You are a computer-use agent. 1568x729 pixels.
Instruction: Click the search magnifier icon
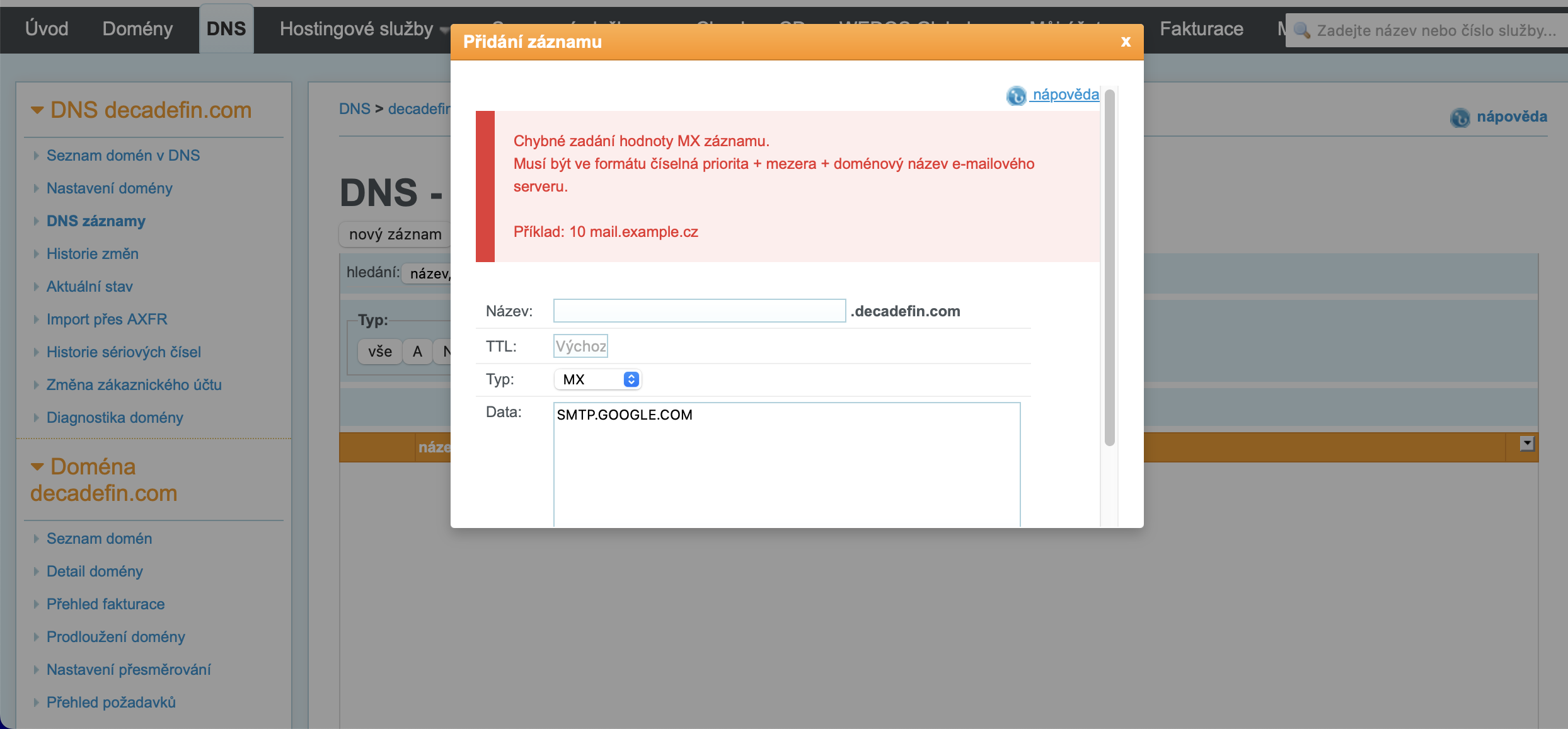pos(1301,30)
